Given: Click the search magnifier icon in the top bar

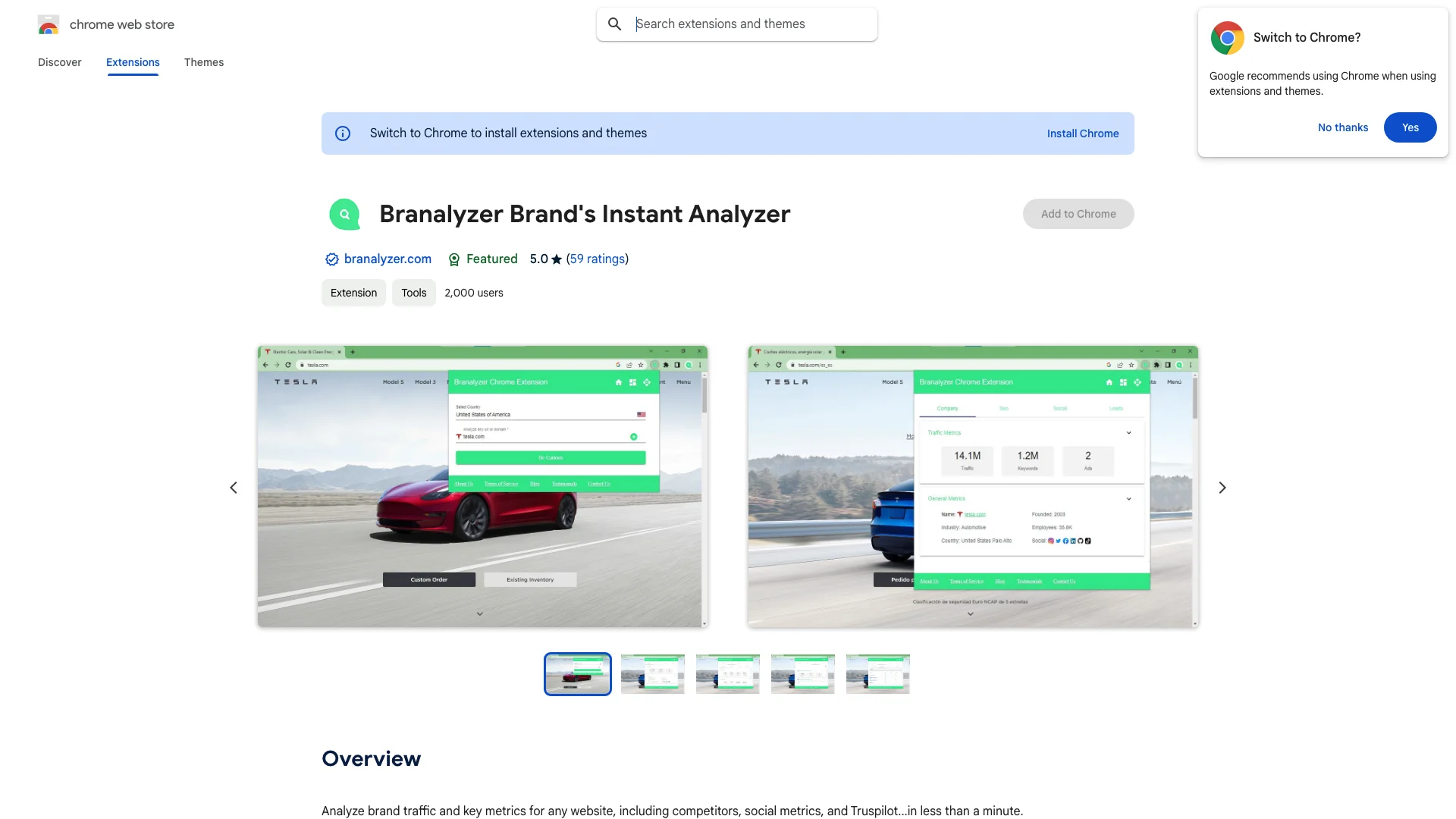Looking at the screenshot, I should (614, 24).
